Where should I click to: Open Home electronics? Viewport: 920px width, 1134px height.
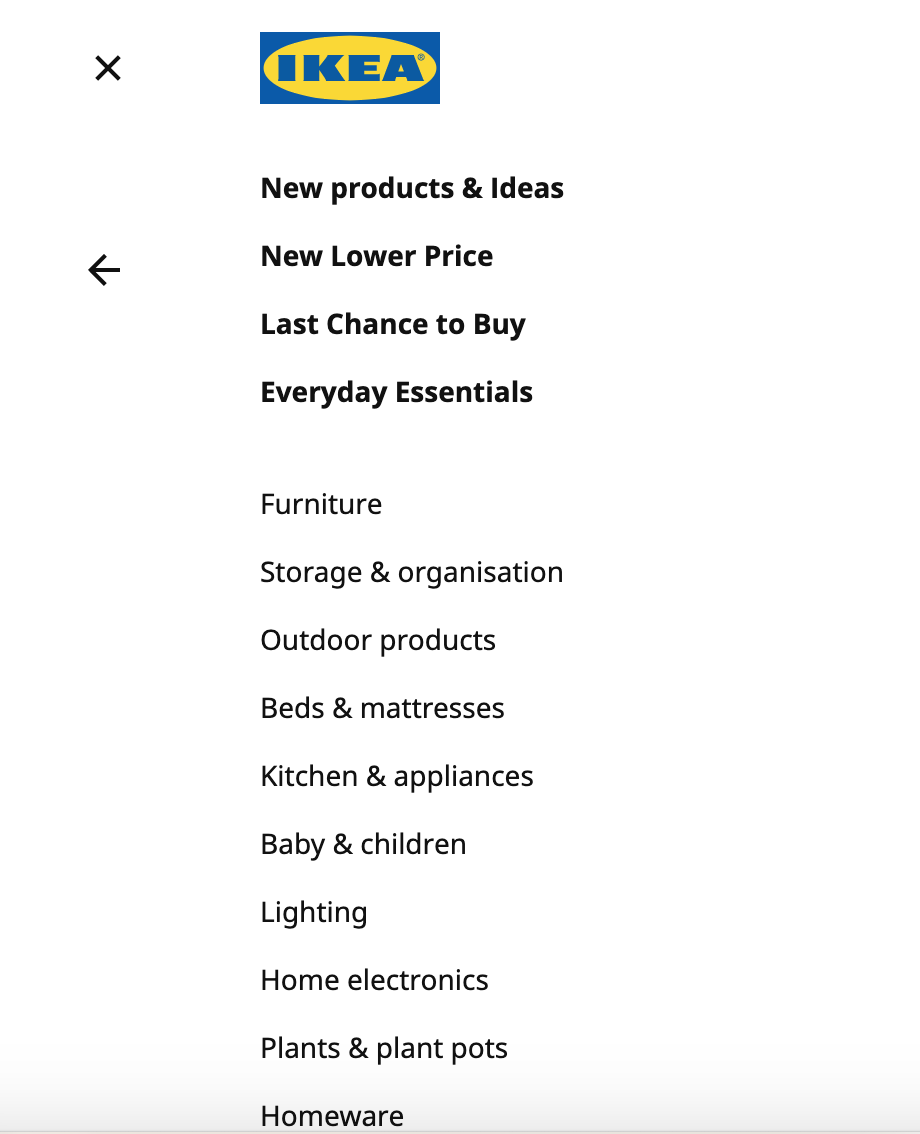pos(374,980)
